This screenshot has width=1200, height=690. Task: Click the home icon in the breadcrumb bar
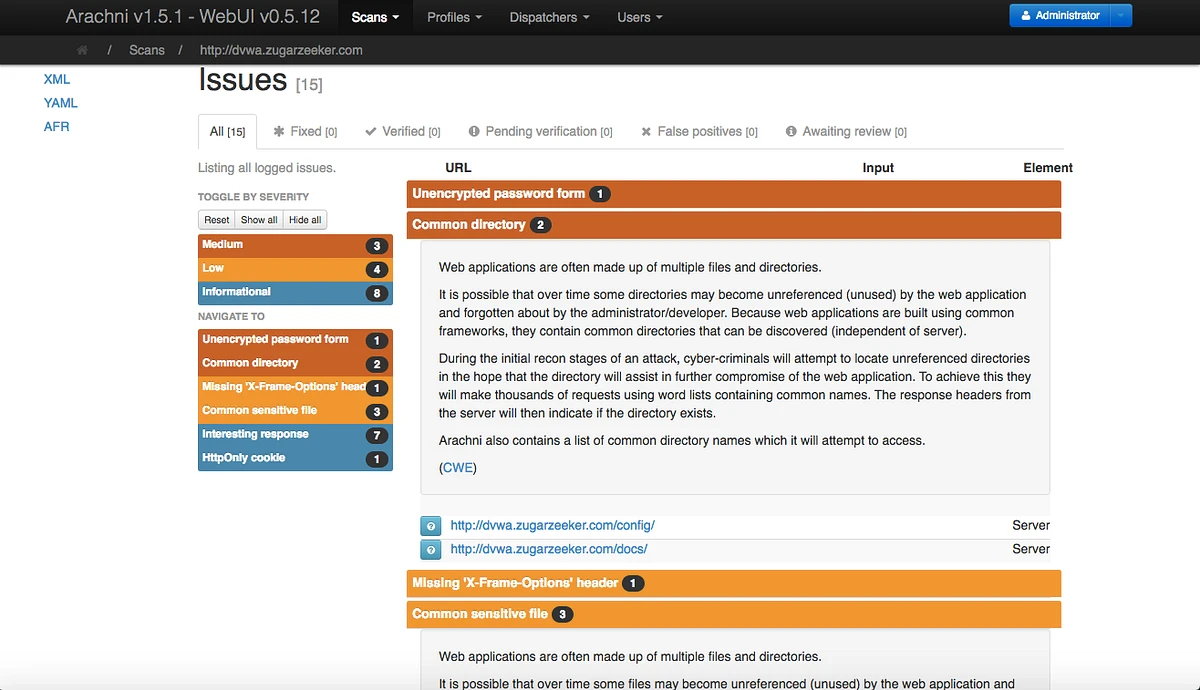[81, 50]
